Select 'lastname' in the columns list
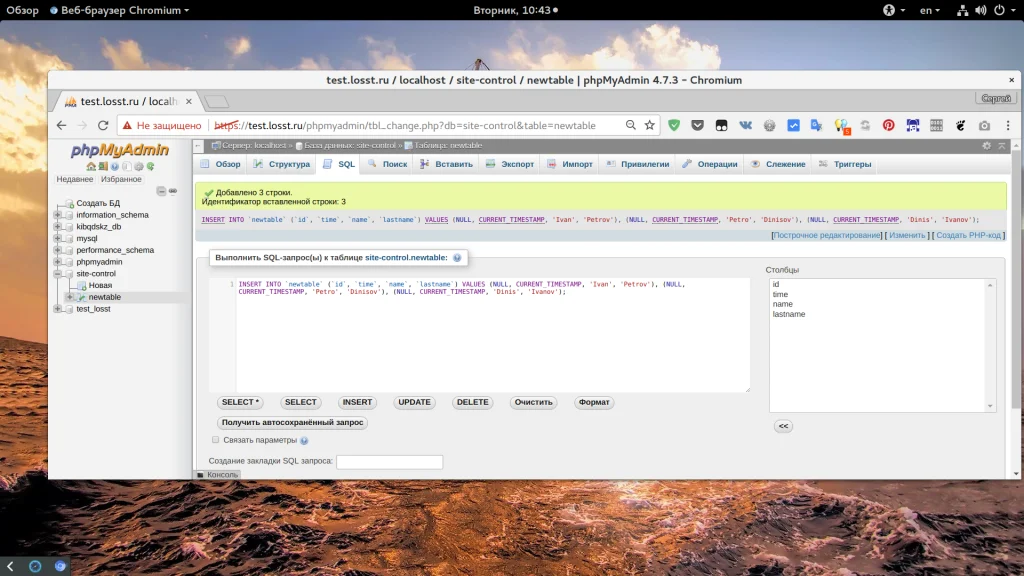Image resolution: width=1024 pixels, height=576 pixels. point(788,314)
